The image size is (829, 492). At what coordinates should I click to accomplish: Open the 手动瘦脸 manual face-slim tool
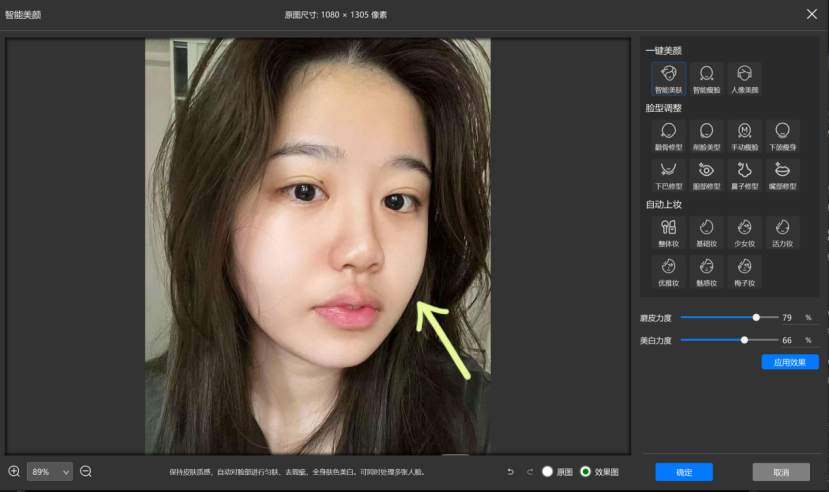tap(744, 136)
